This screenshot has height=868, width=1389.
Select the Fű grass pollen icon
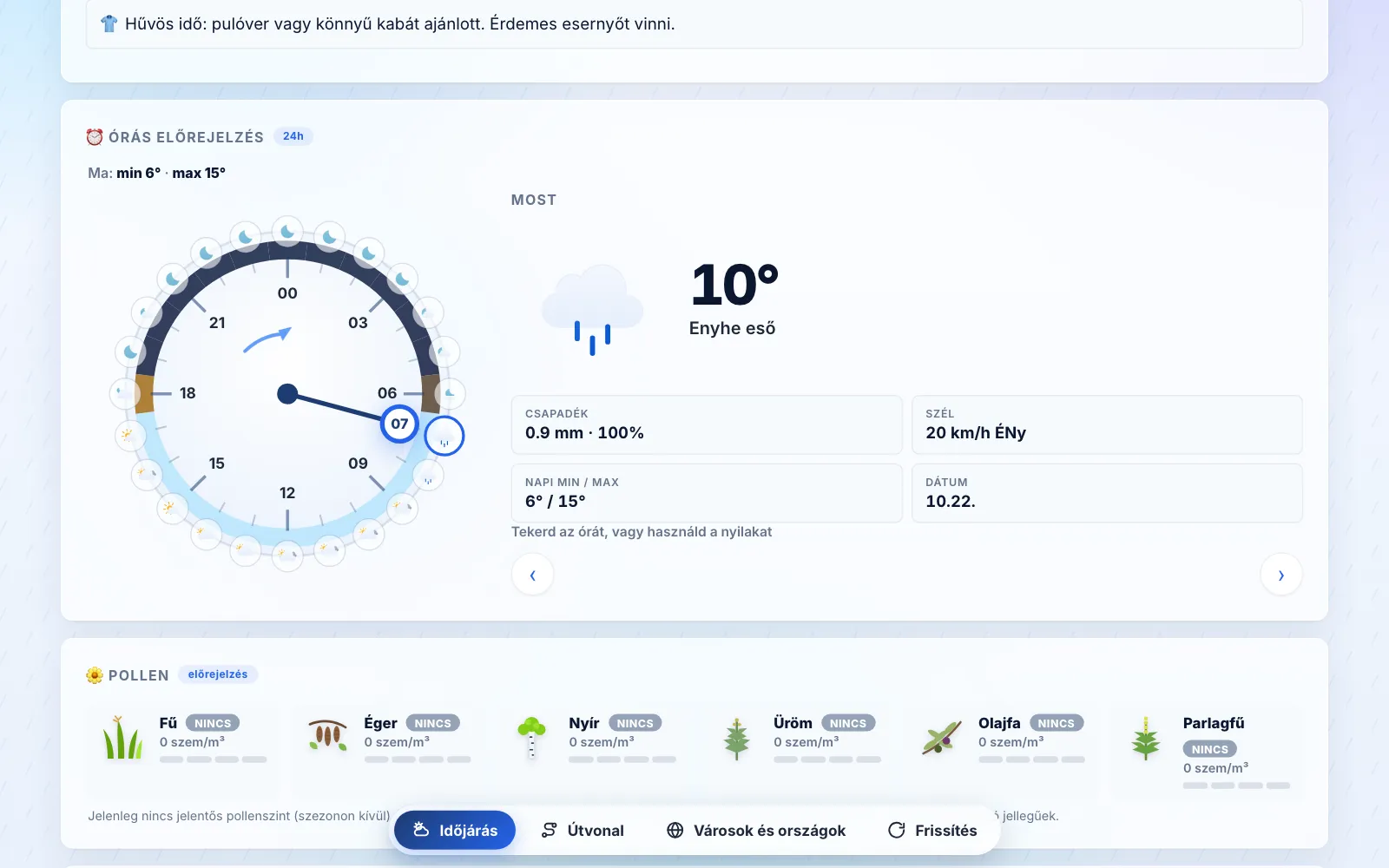pos(123,737)
